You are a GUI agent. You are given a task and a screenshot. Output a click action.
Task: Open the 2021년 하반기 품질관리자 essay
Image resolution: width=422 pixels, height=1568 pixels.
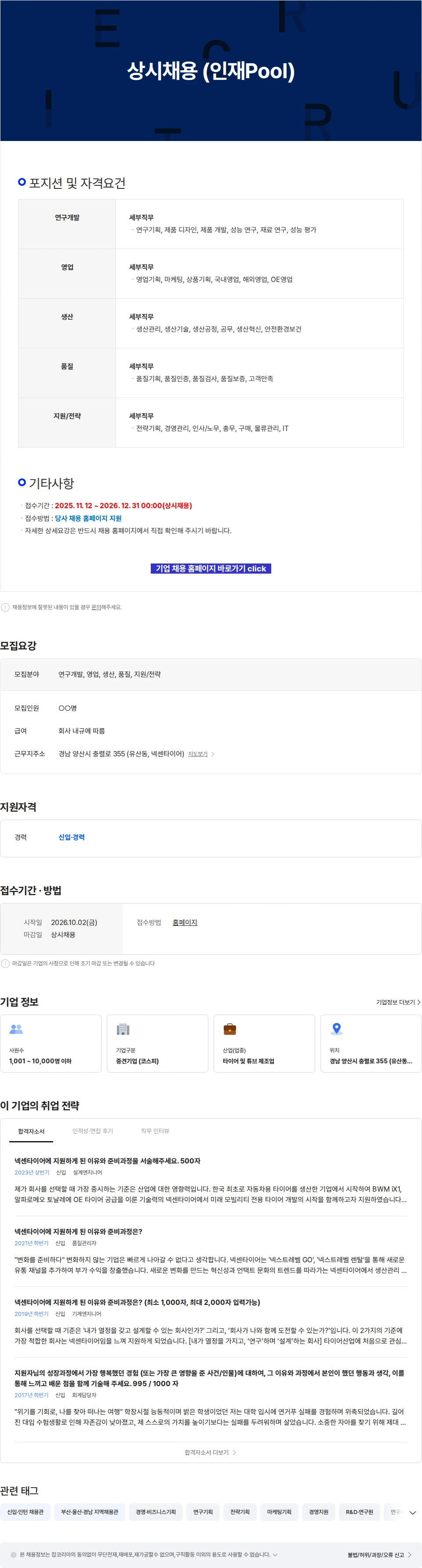[211, 1251]
